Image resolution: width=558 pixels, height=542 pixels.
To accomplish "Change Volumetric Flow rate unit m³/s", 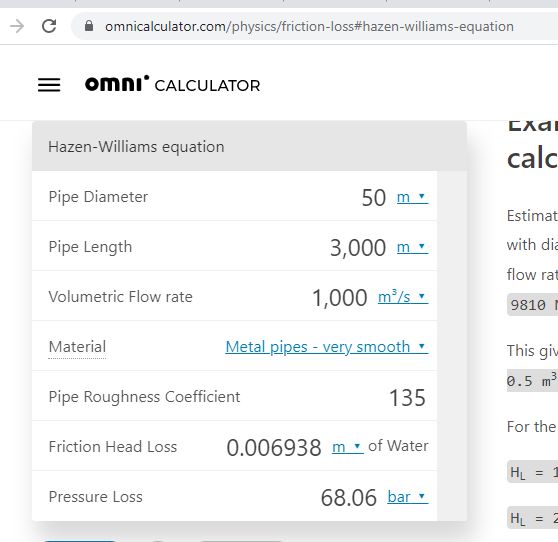I will point(403,297).
